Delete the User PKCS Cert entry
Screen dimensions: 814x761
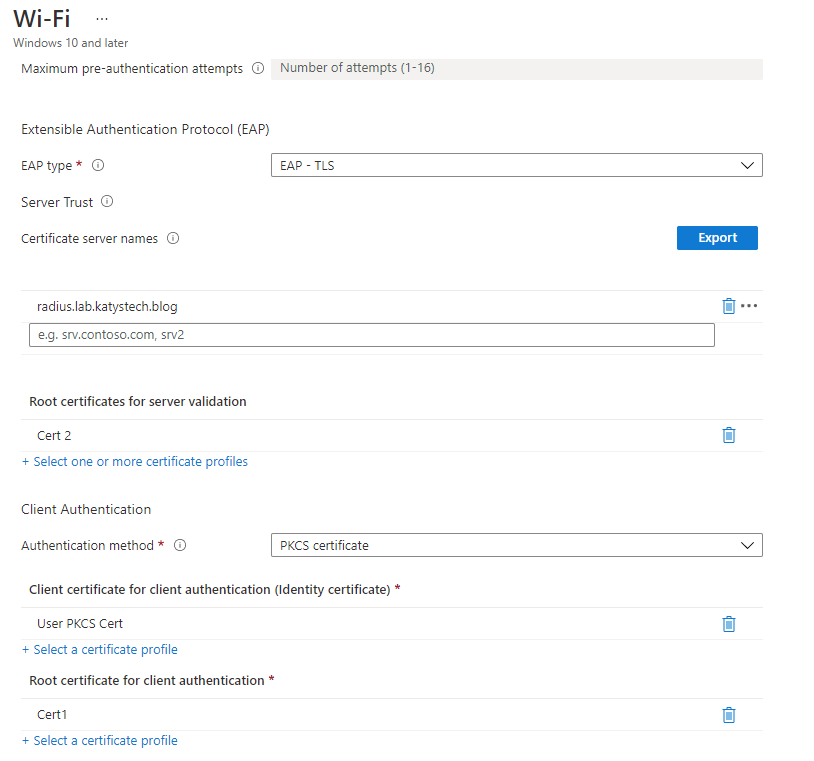pyautogui.click(x=728, y=624)
